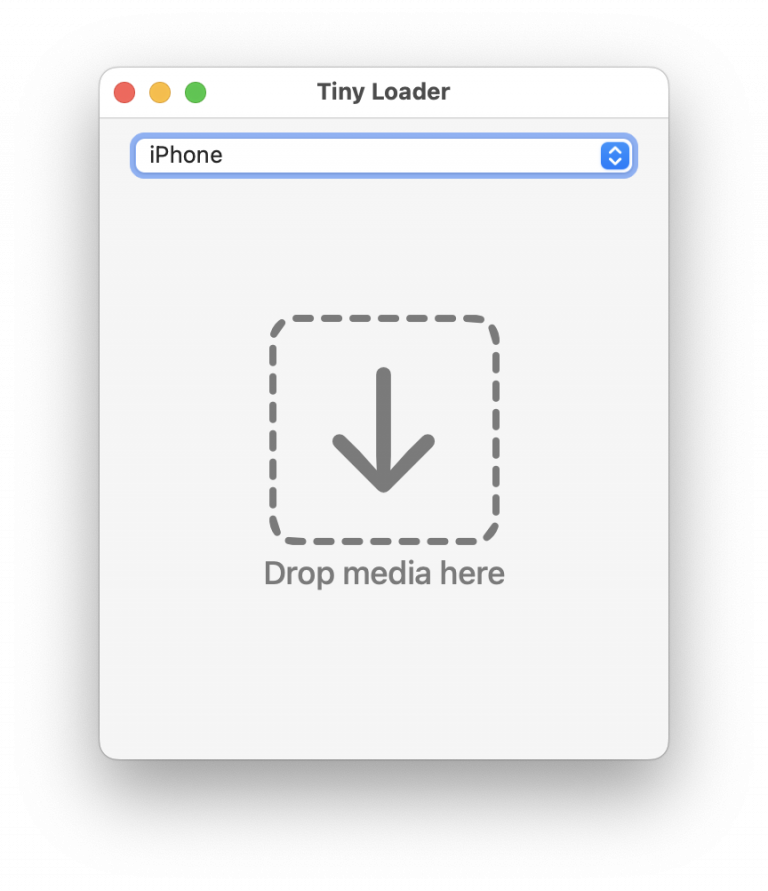Click the Drop media here label

(x=384, y=573)
